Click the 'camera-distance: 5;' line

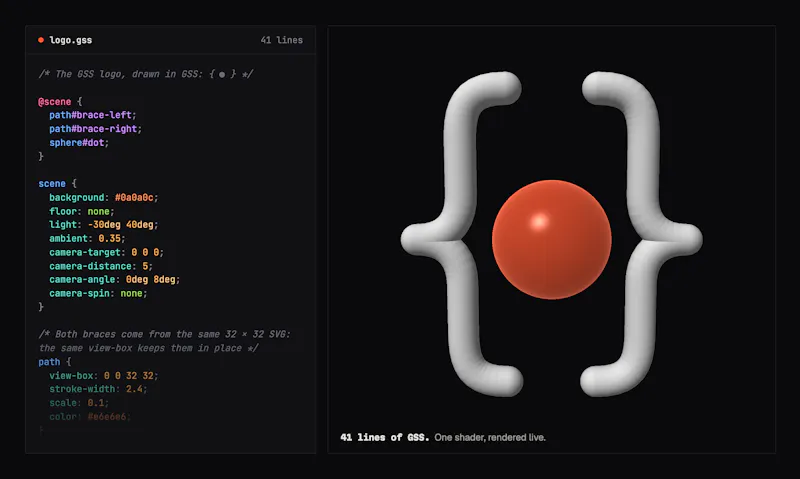pyautogui.click(x=101, y=266)
